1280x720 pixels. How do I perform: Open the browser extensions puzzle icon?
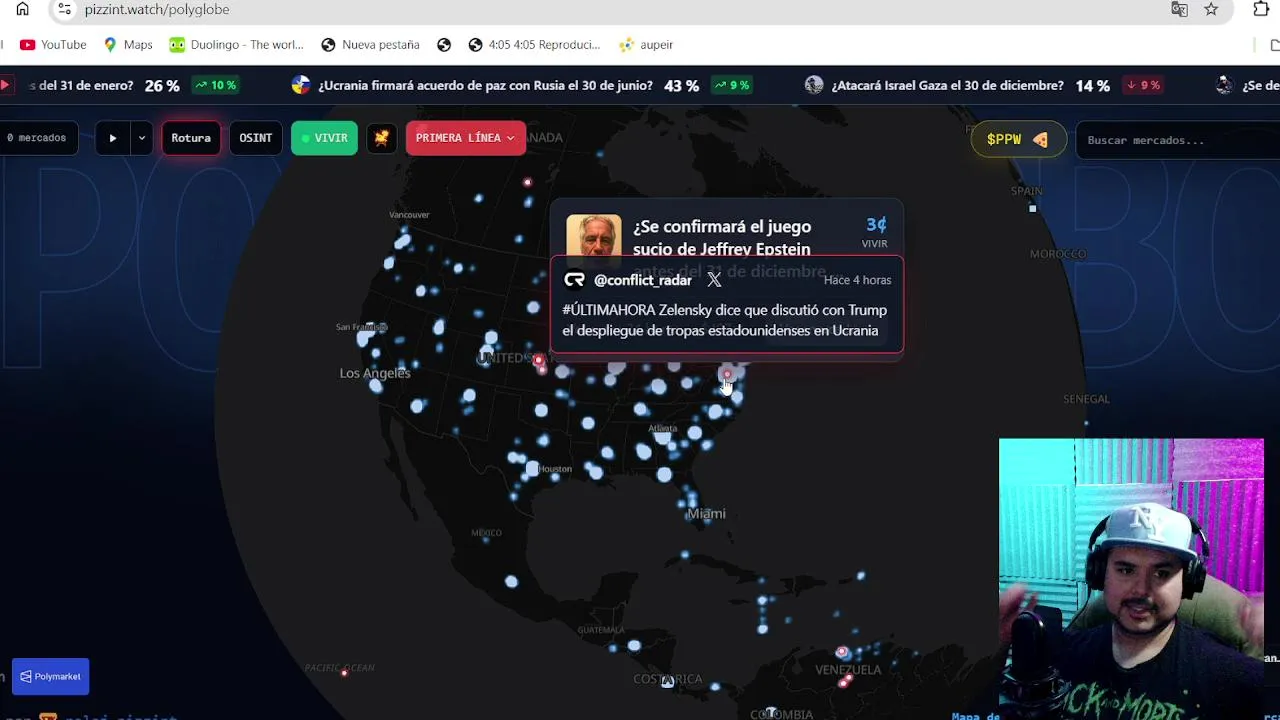coord(1261,9)
